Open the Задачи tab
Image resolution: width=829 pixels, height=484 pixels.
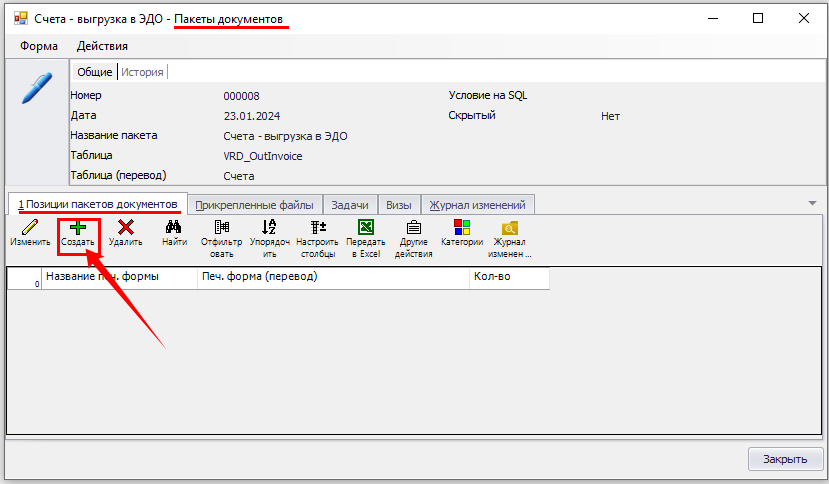(x=350, y=204)
